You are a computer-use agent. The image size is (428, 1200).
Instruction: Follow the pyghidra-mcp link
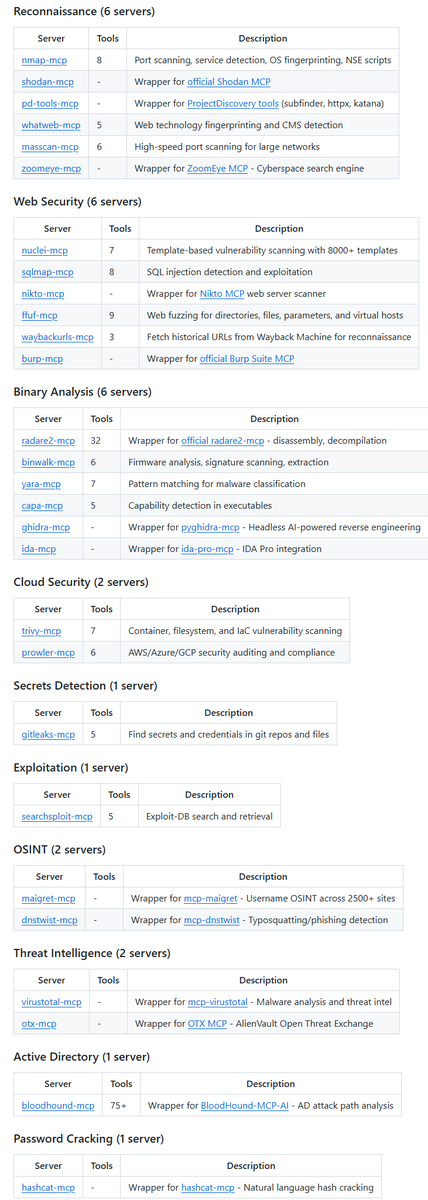click(x=210, y=527)
